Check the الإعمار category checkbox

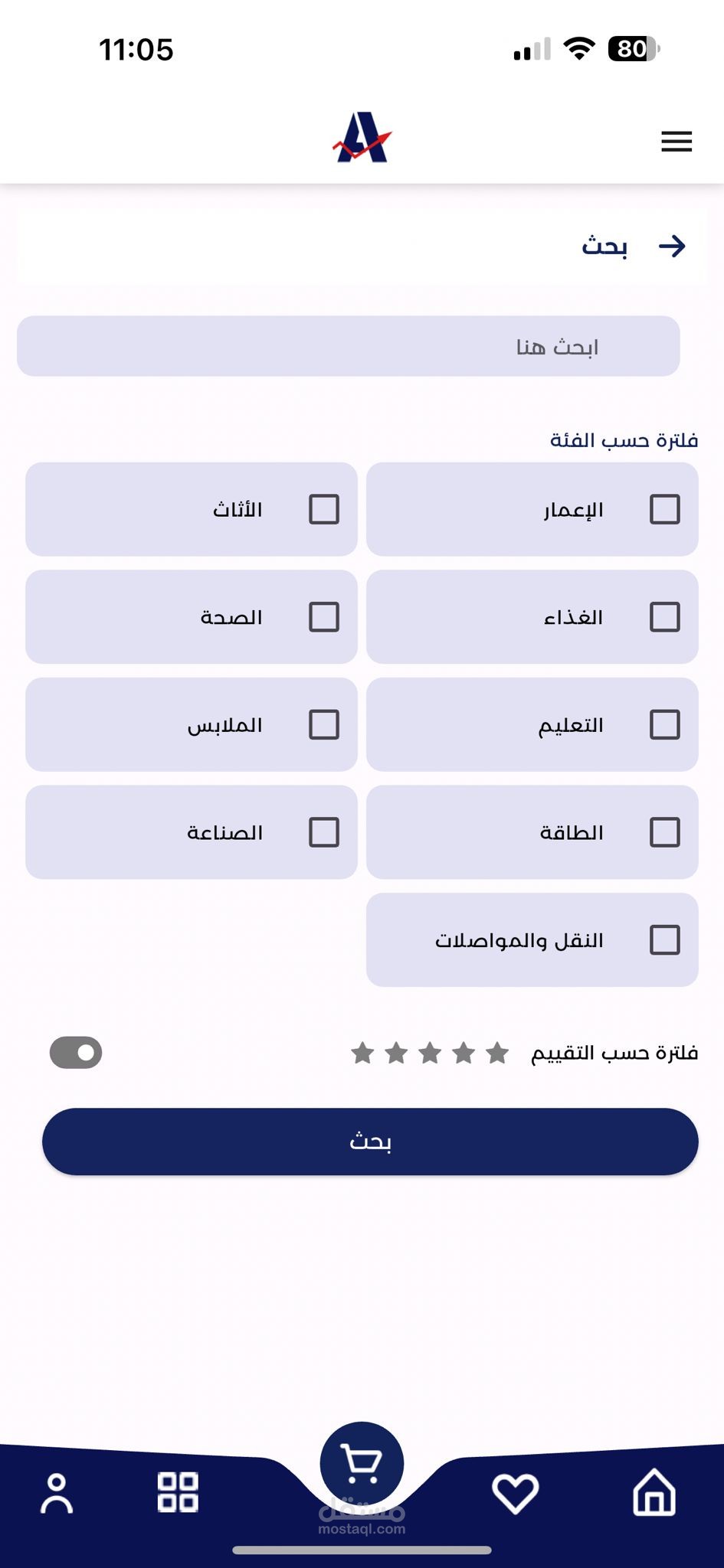click(664, 509)
